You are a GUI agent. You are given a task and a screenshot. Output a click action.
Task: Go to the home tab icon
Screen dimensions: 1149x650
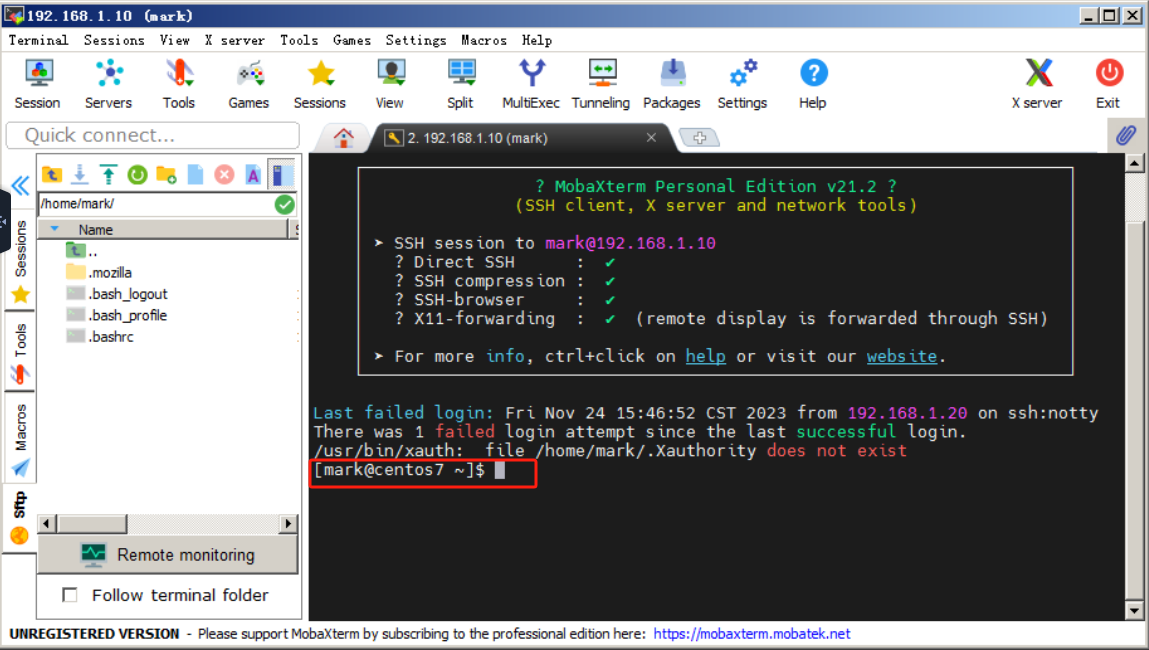point(343,137)
